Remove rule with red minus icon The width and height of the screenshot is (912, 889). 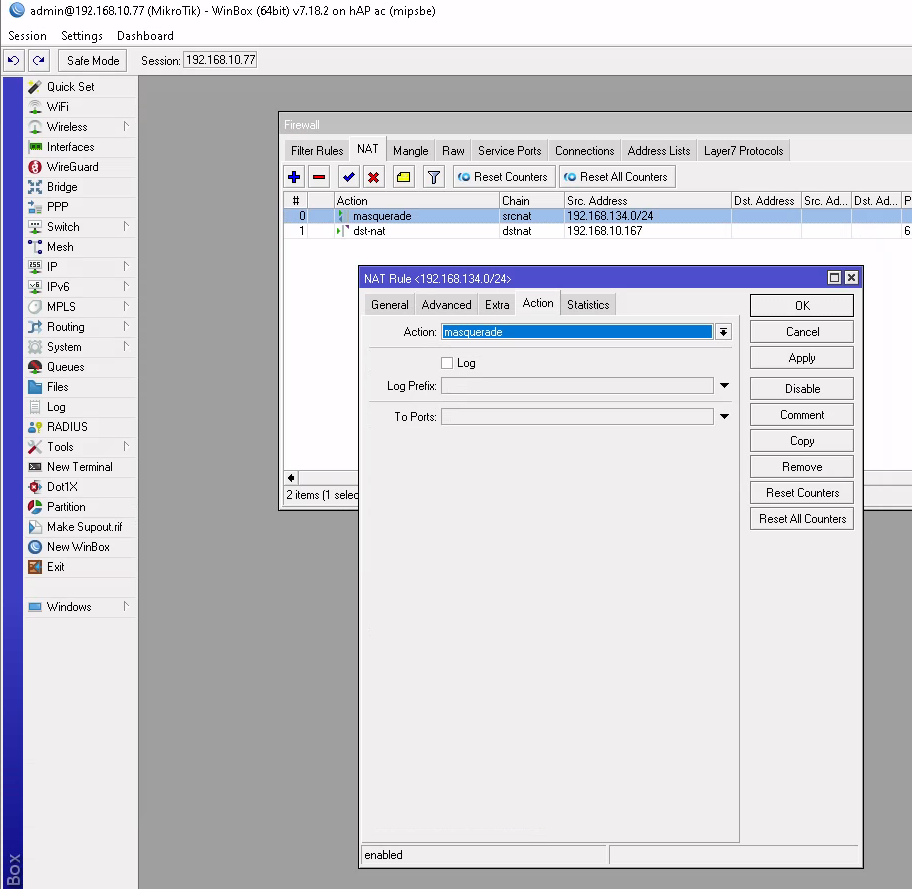(x=319, y=177)
